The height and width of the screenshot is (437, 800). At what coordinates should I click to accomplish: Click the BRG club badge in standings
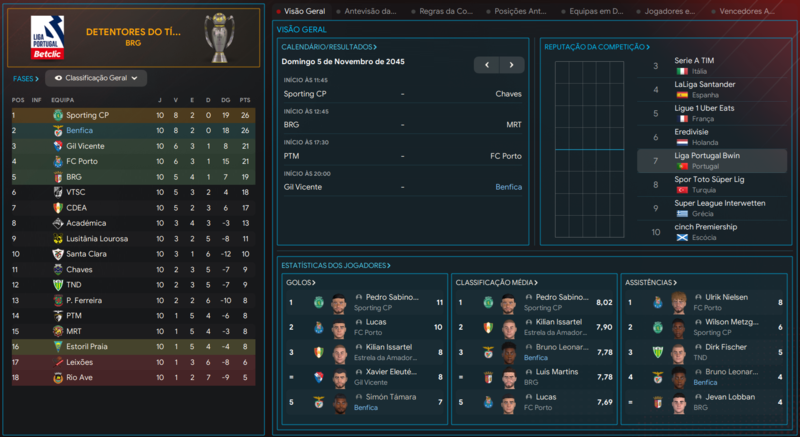pyautogui.click(x=58, y=177)
